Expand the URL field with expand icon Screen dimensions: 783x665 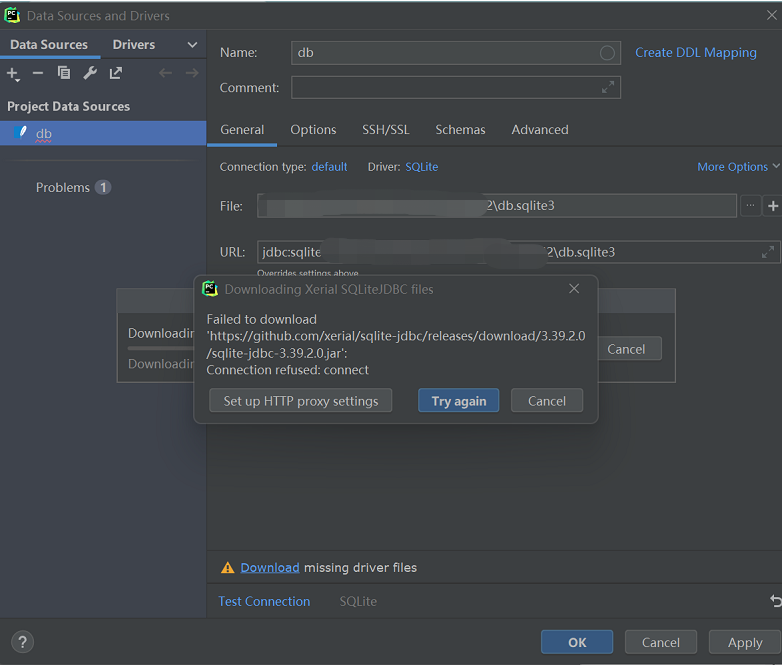[x=768, y=252]
